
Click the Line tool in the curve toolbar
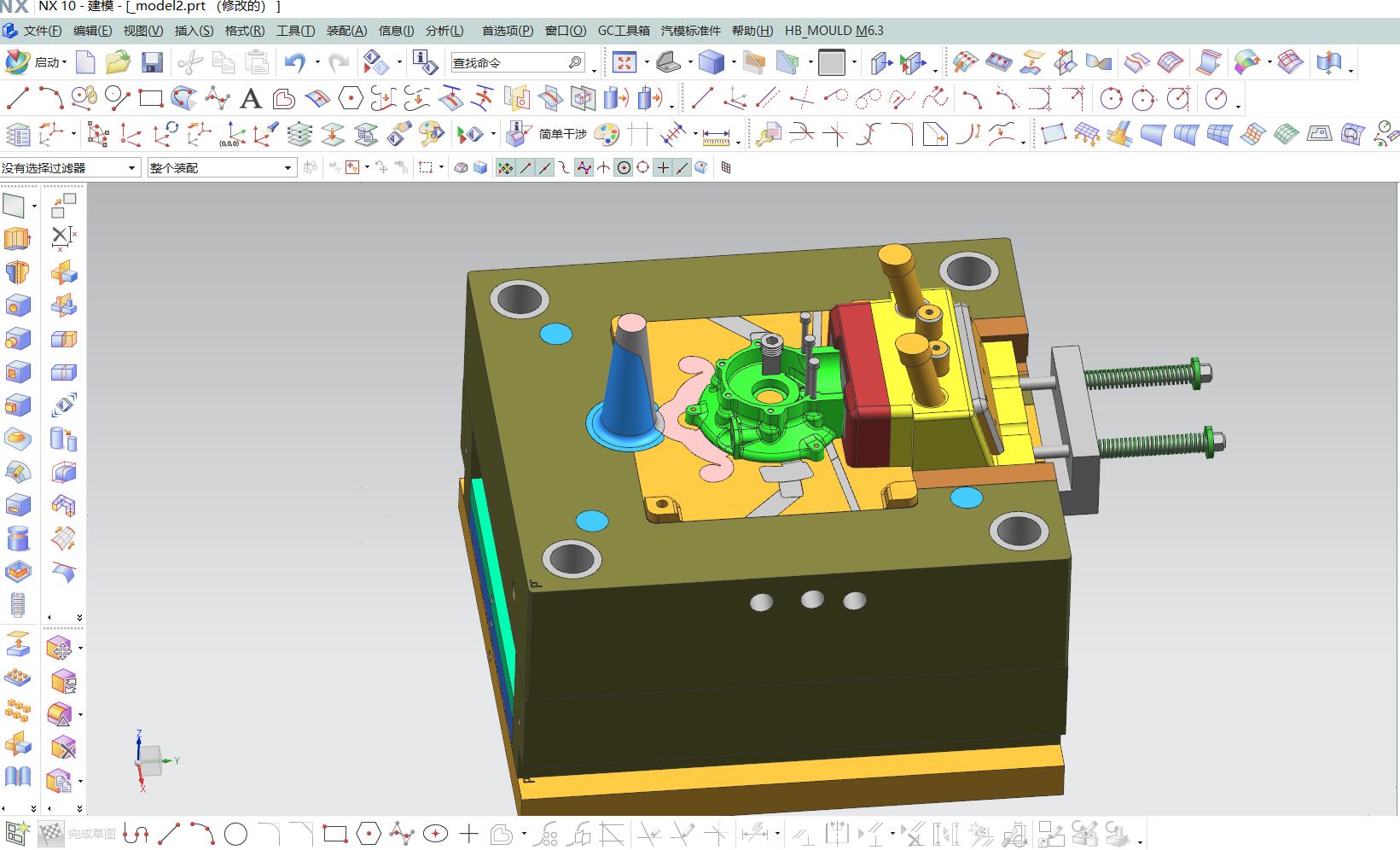(17, 99)
